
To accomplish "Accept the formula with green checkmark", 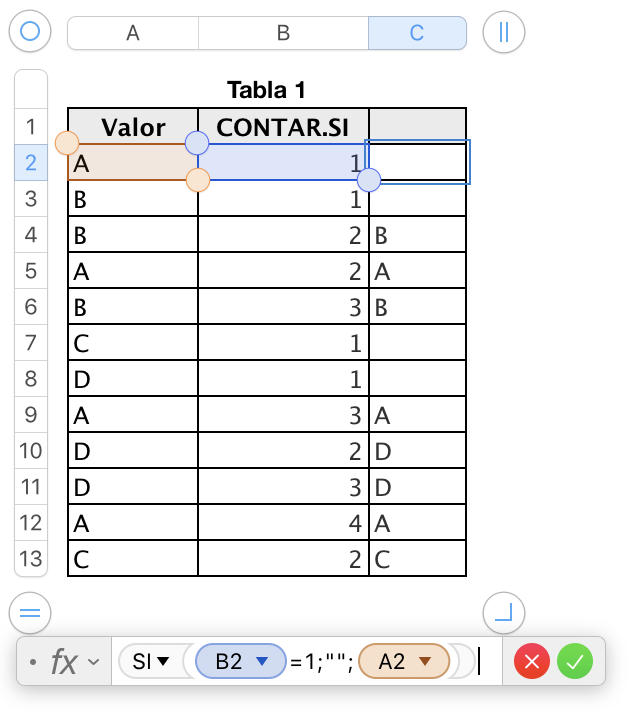I will tap(575, 661).
